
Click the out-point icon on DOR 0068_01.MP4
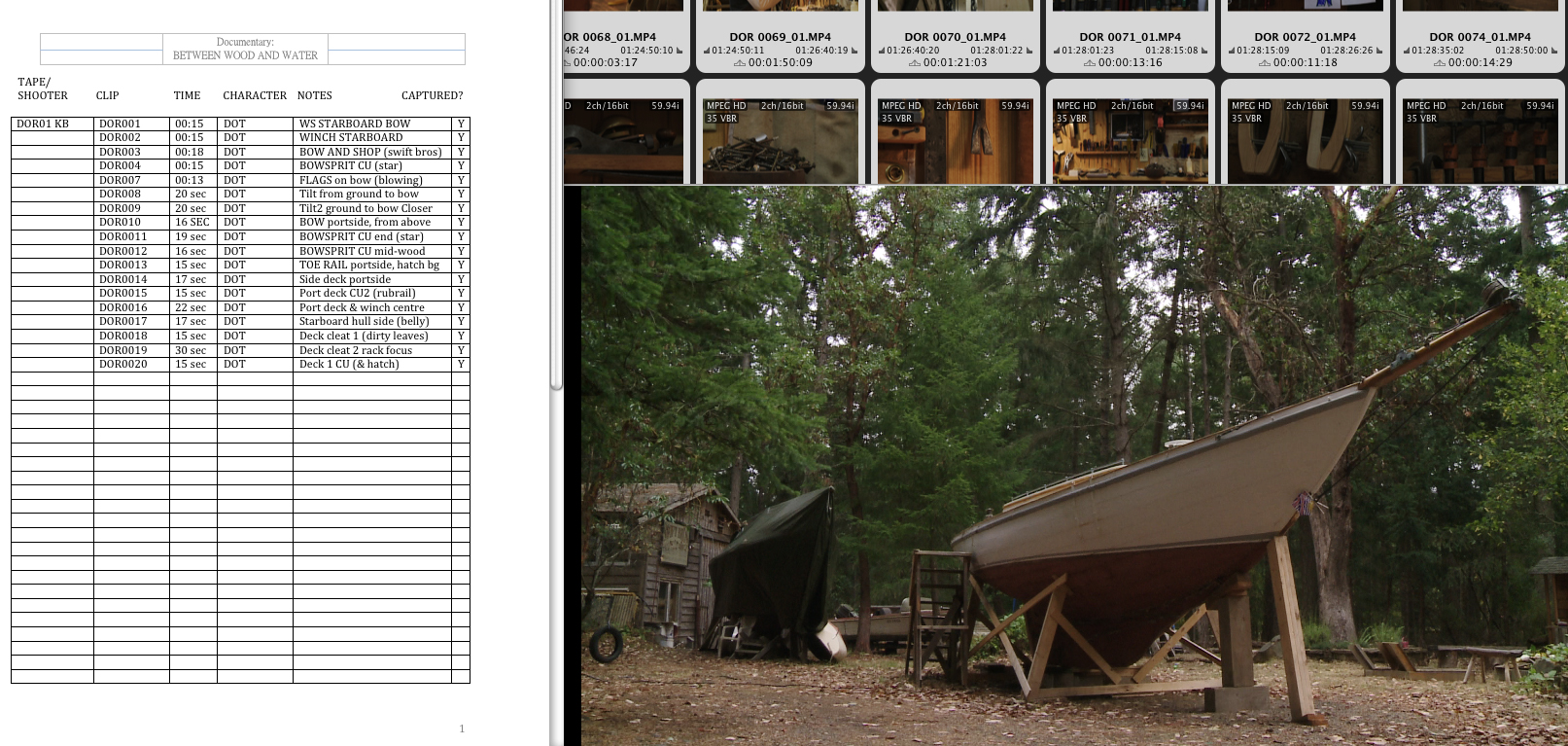tap(679, 51)
